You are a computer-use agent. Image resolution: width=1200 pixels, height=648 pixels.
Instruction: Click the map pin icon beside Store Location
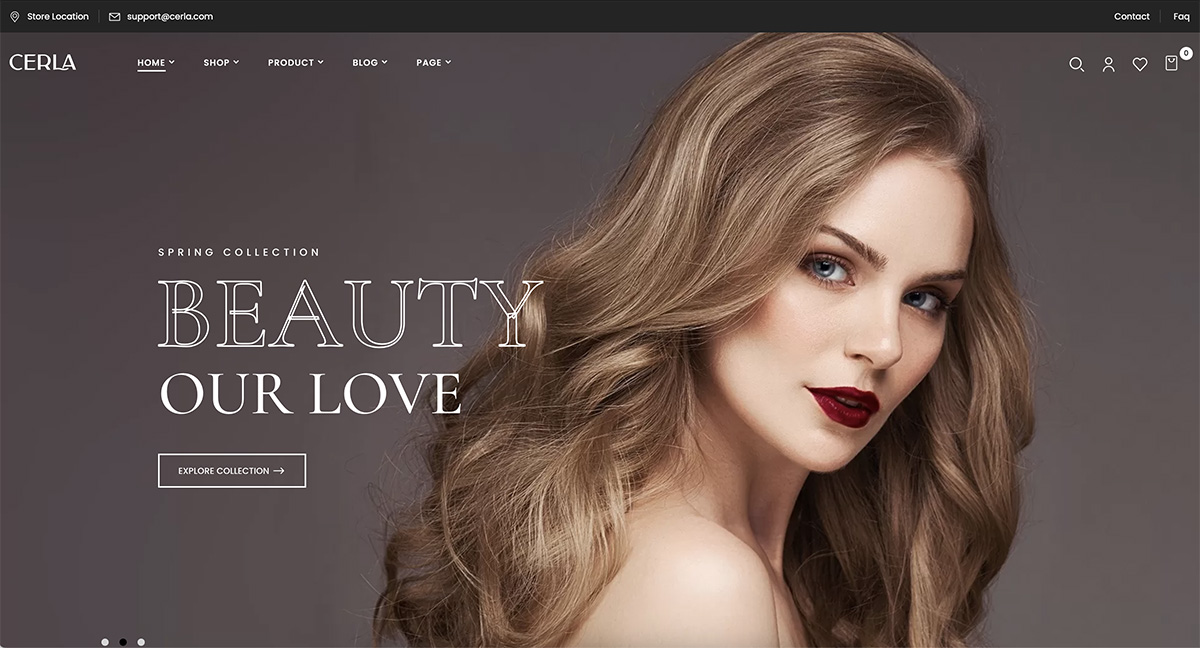pyautogui.click(x=14, y=16)
